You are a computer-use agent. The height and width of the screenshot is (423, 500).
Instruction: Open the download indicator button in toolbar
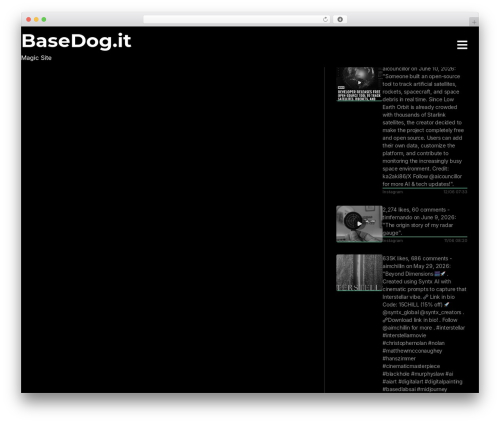pyautogui.click(x=340, y=19)
